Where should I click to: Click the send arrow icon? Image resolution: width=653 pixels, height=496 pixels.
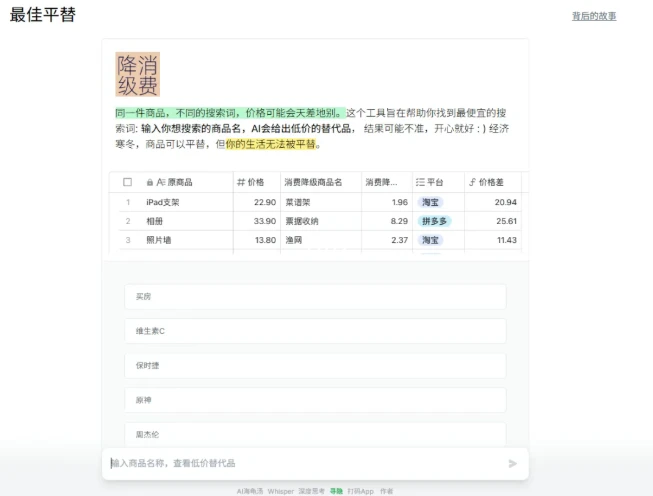pyautogui.click(x=513, y=463)
